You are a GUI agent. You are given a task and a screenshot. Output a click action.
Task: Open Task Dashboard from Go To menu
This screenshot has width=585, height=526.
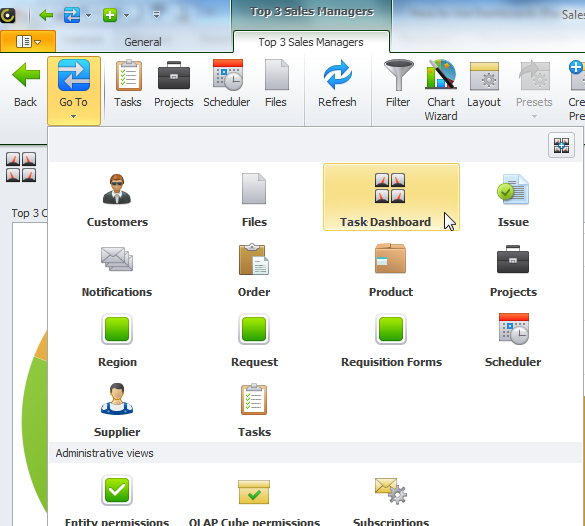point(391,197)
